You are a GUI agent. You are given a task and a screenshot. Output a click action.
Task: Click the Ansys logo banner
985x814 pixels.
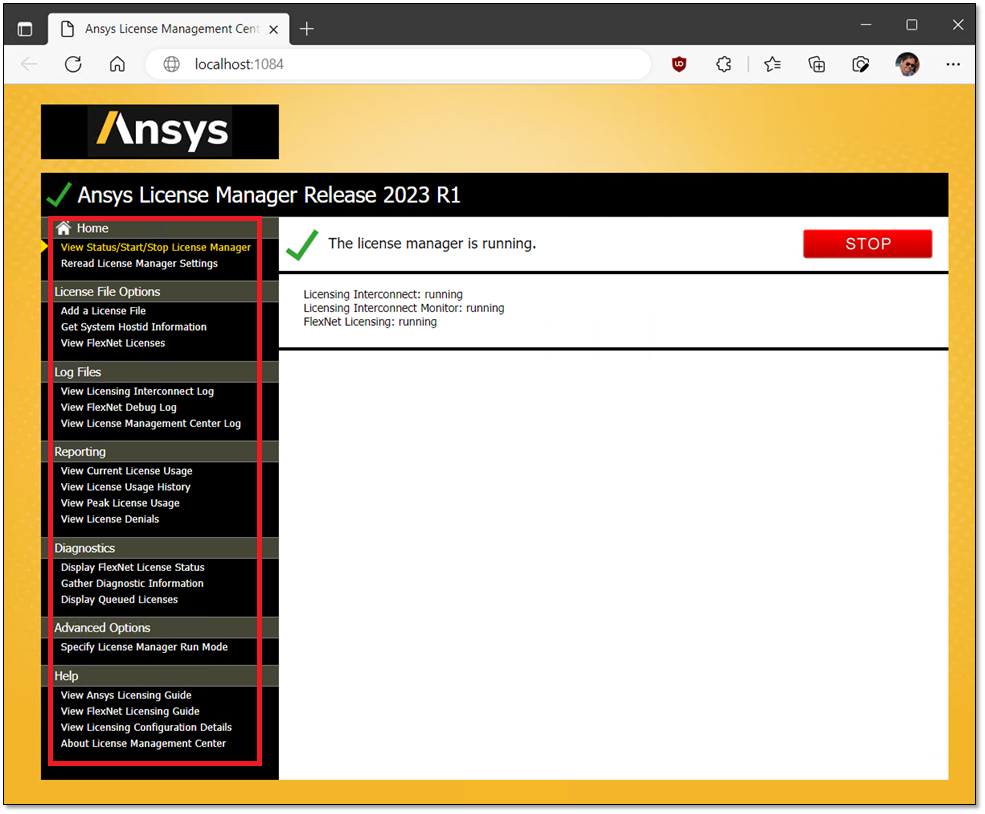point(160,131)
